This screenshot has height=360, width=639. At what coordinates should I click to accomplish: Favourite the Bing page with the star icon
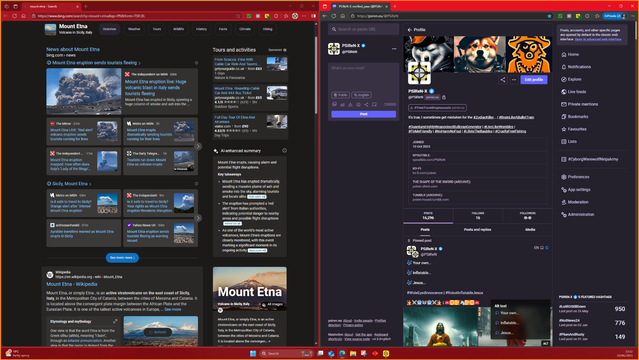pyautogui.click(x=238, y=16)
